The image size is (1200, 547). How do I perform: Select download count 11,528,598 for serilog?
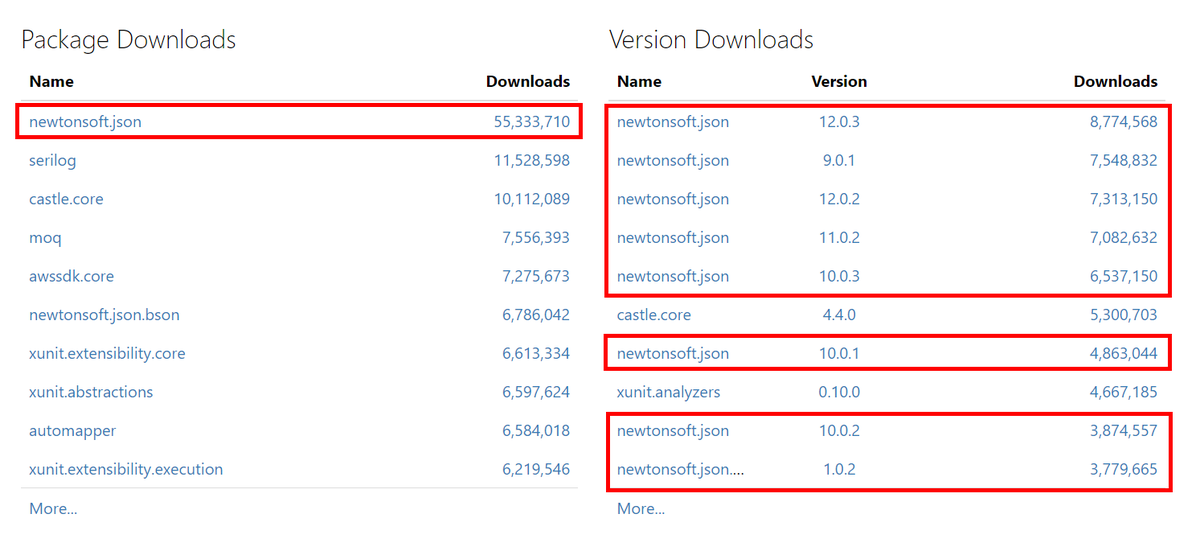[x=532, y=160]
